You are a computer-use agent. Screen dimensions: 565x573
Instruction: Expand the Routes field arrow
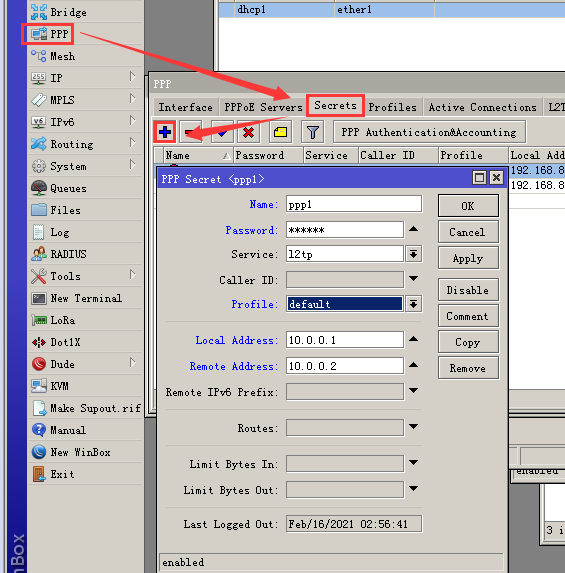pos(413,427)
